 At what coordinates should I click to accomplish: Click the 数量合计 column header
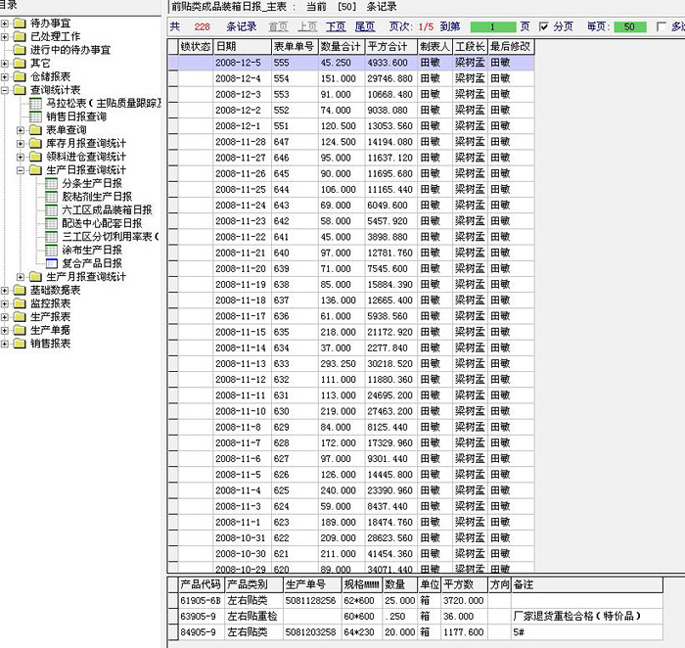pyautogui.click(x=339, y=46)
